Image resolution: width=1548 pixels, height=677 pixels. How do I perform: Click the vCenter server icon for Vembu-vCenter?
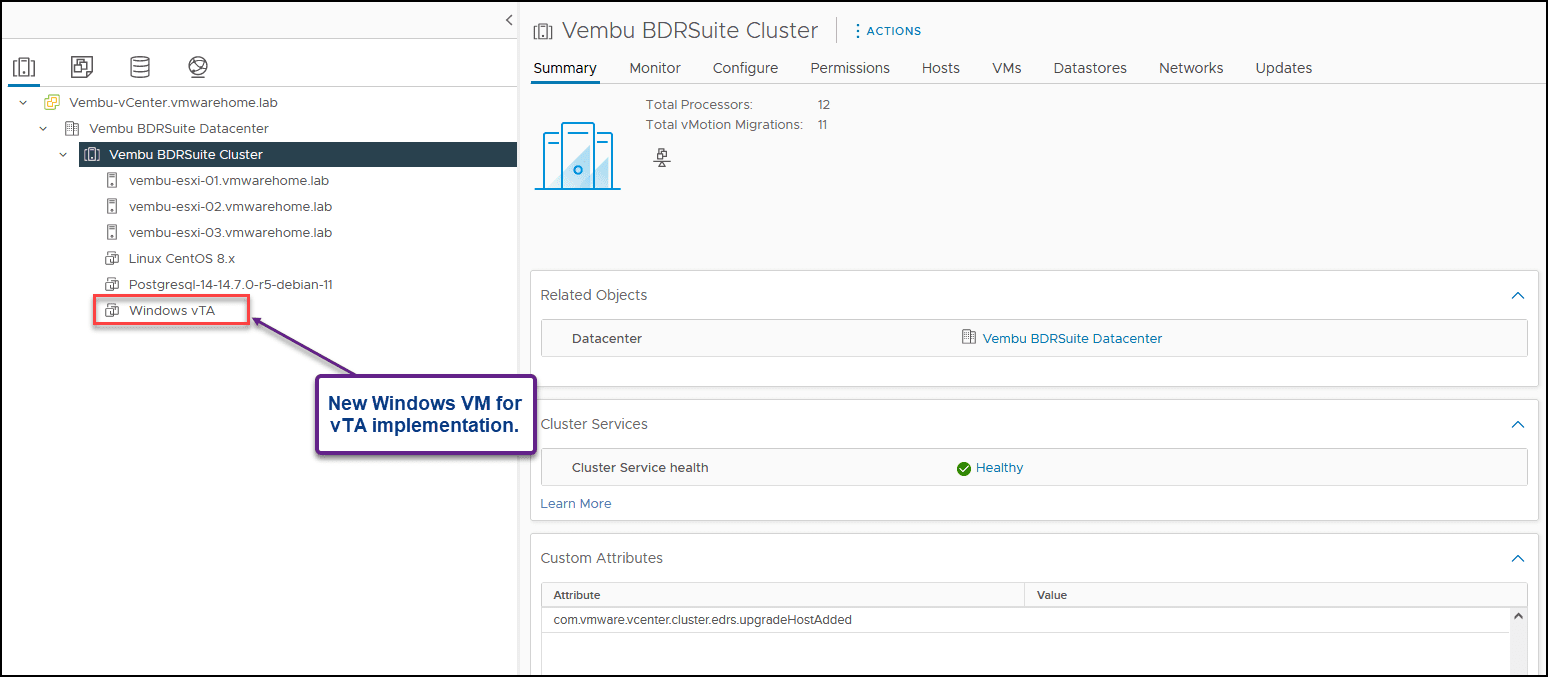(x=52, y=102)
